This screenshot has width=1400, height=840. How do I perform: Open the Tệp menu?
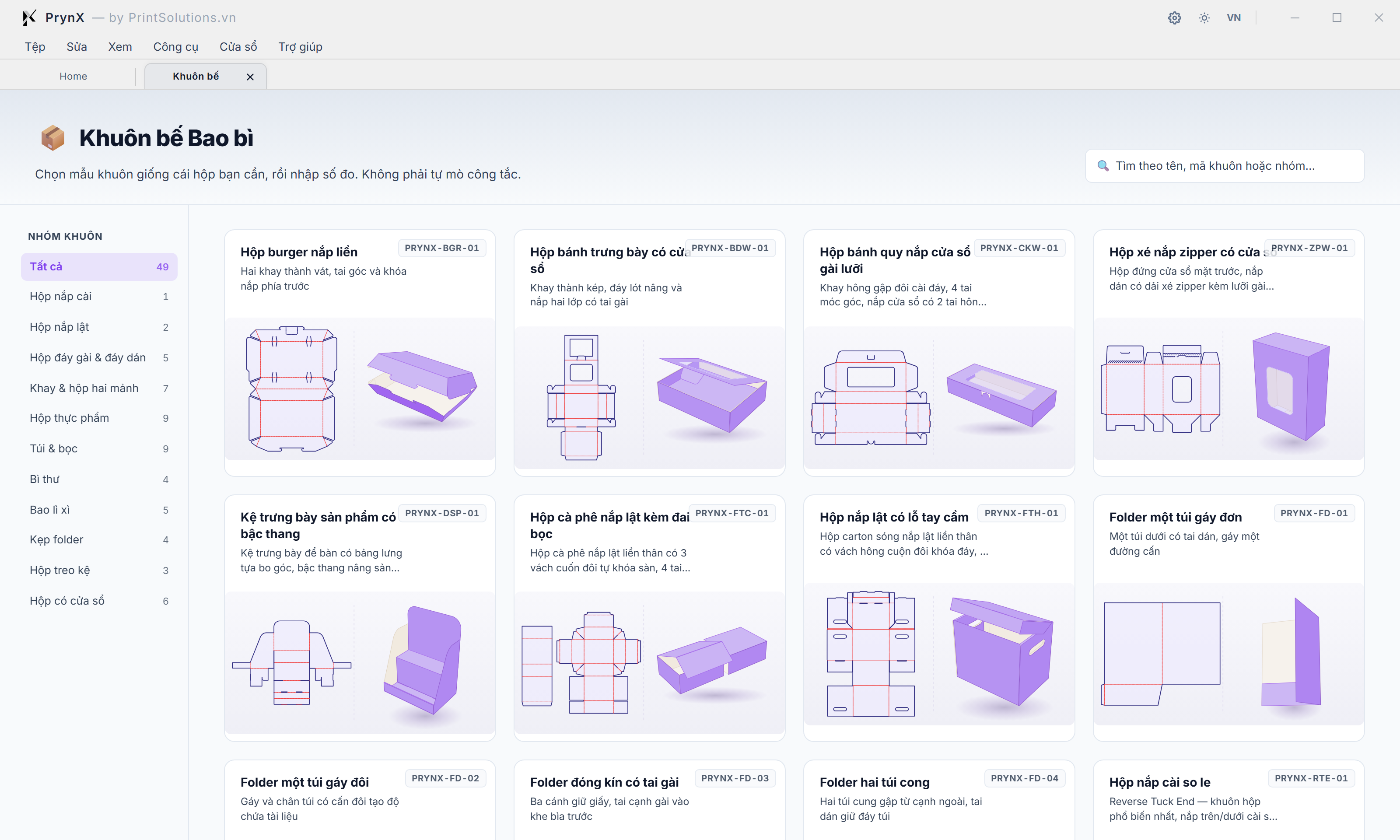pos(35,46)
